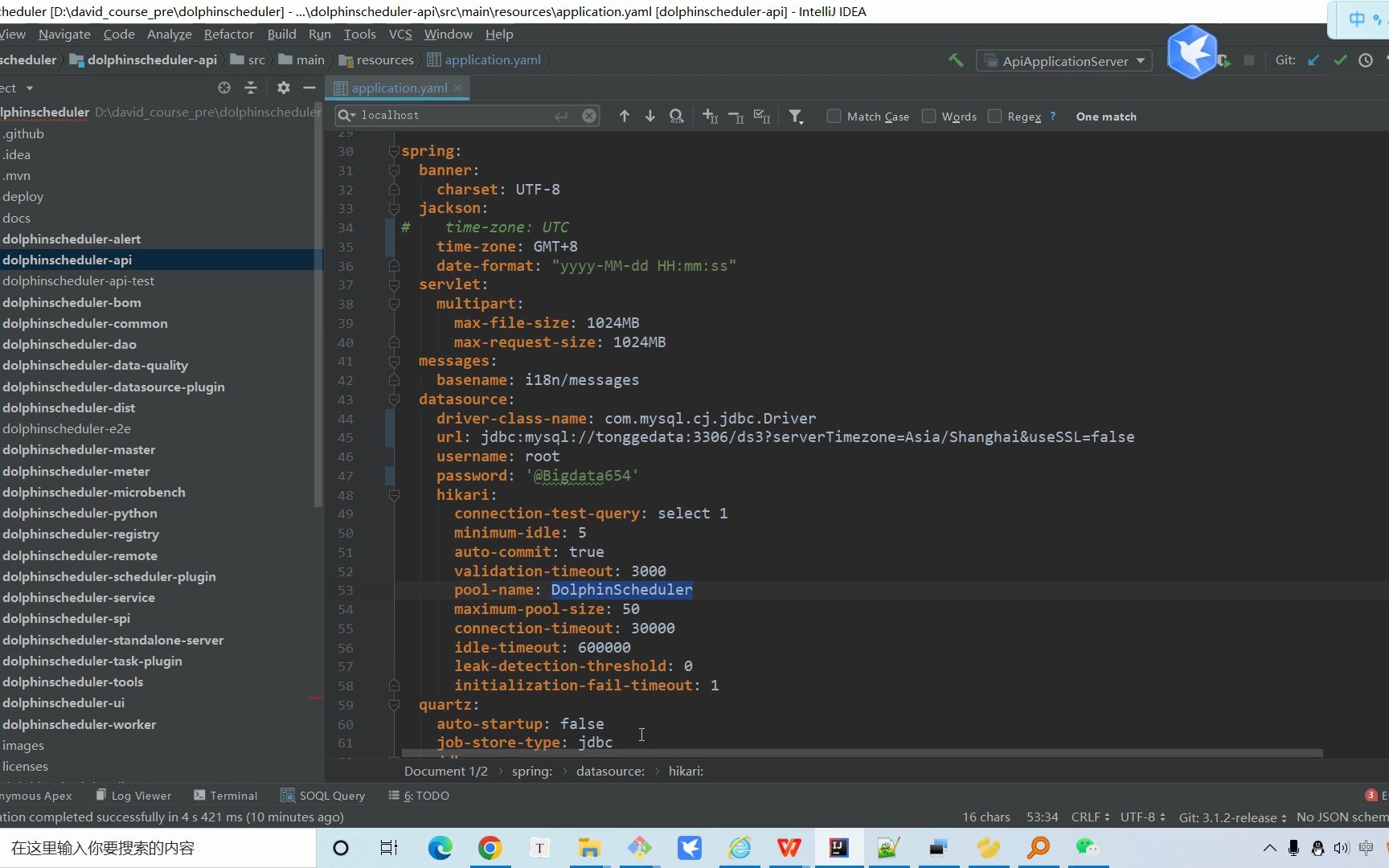Select the application.yaml editor tab
Screen dimensions: 1389x868
(x=399, y=88)
